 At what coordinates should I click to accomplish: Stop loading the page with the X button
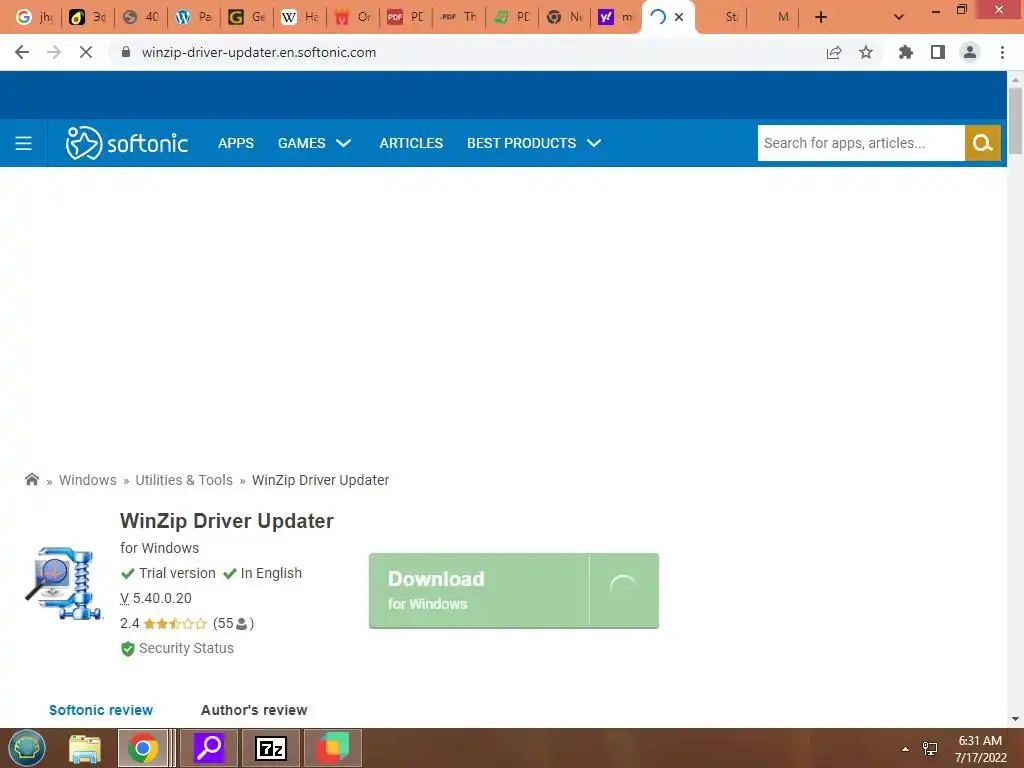86,52
